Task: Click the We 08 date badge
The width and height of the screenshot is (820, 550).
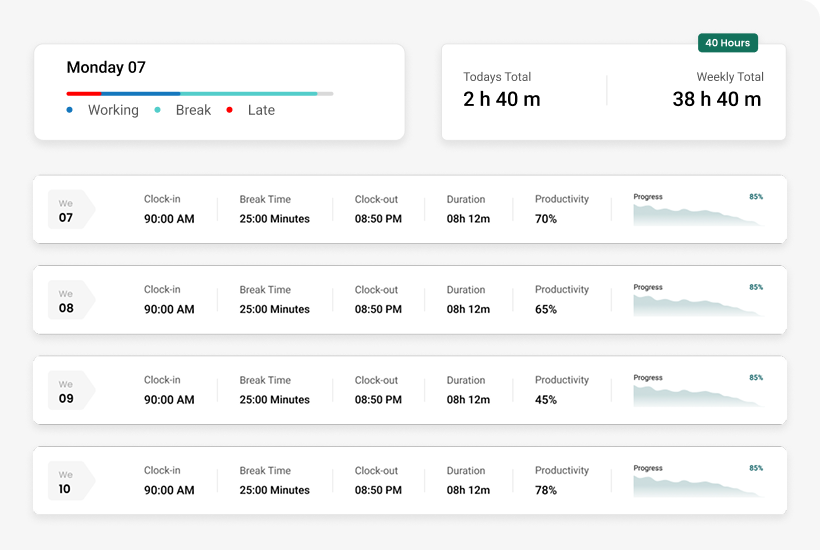Action: pos(68,301)
